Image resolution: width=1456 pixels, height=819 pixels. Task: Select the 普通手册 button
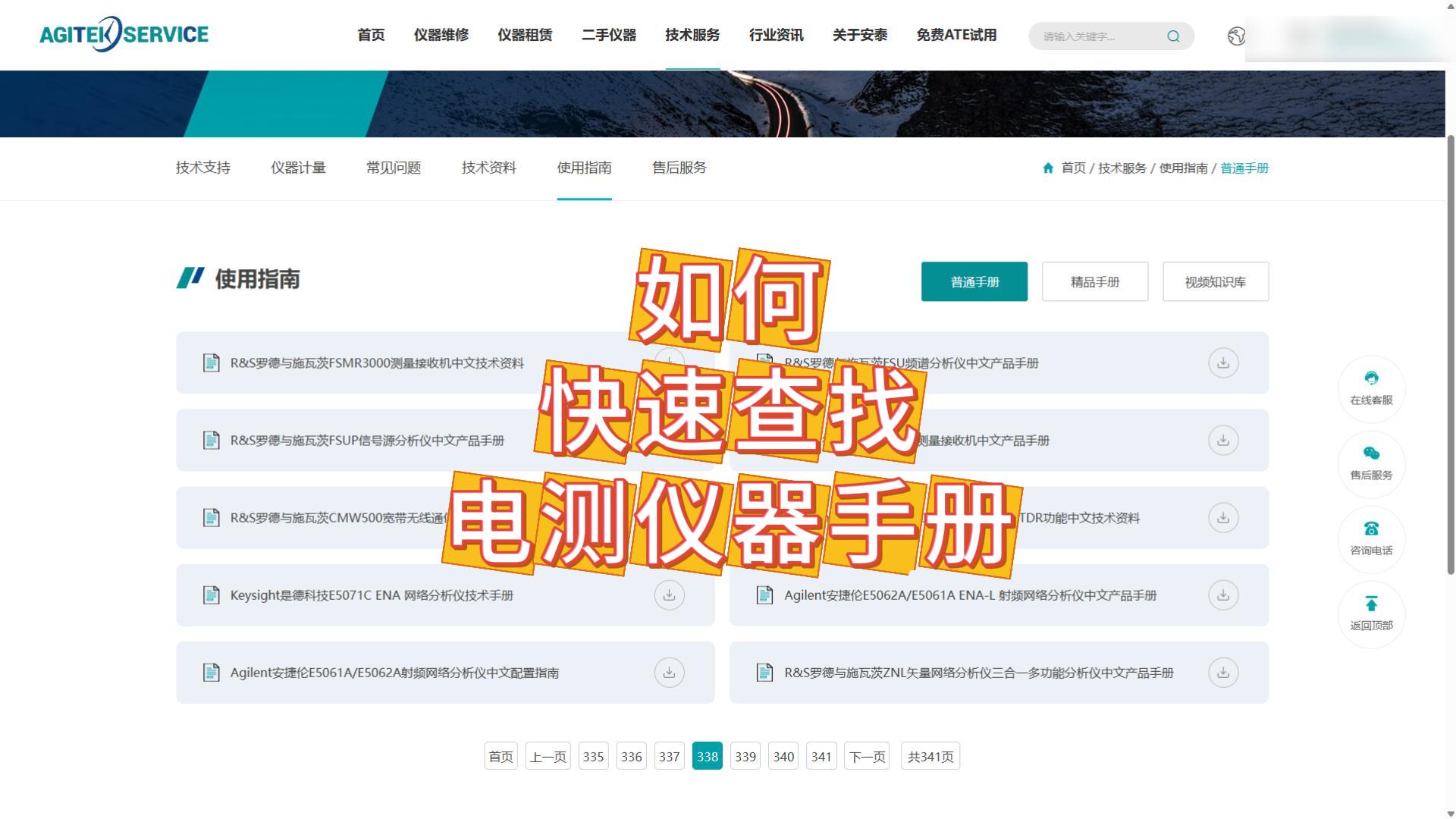[974, 281]
